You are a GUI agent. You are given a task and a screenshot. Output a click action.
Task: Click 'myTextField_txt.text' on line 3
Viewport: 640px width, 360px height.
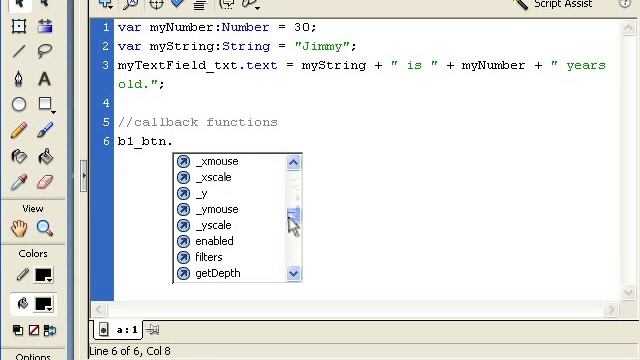(198, 66)
